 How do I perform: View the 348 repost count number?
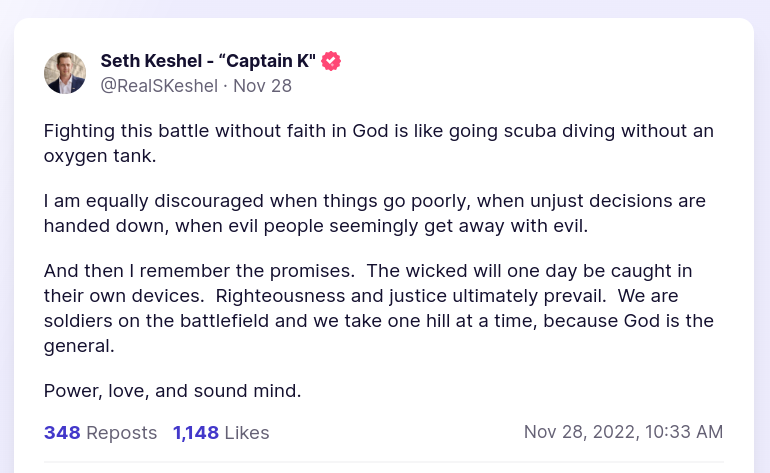pos(62,433)
